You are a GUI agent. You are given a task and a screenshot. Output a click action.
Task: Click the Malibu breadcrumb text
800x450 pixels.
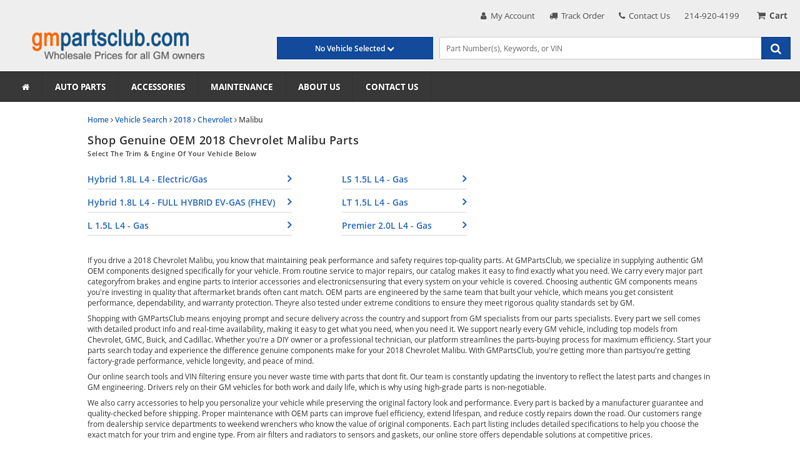251,119
